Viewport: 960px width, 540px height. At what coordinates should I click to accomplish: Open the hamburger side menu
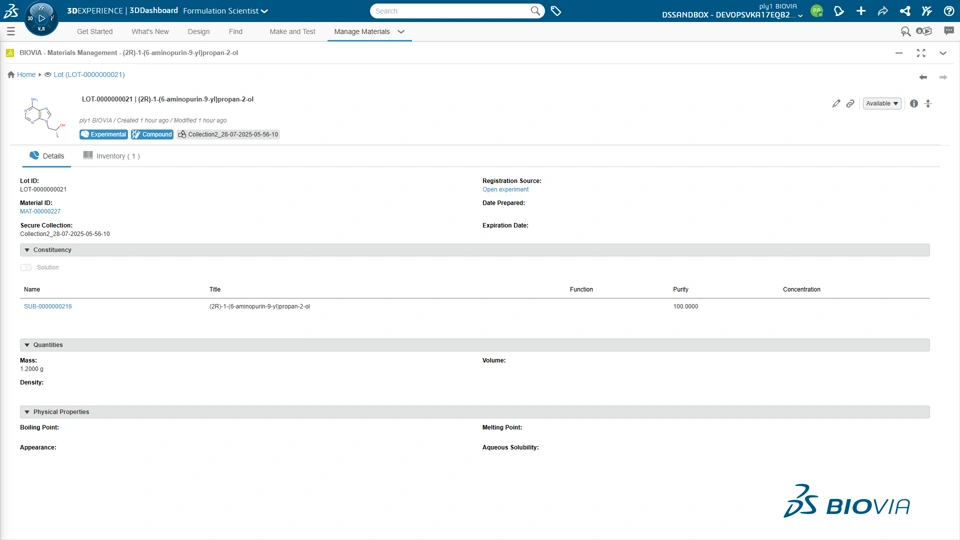click(11, 31)
